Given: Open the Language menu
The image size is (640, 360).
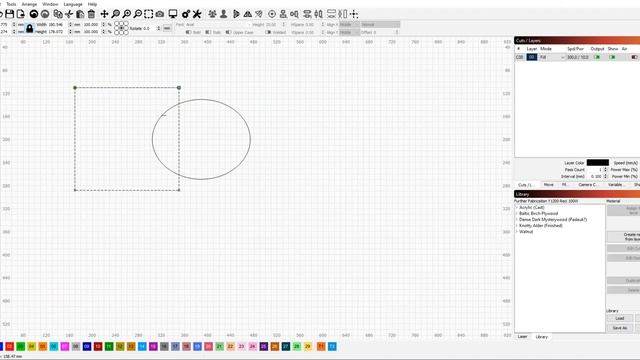Looking at the screenshot, I should click(73, 4).
